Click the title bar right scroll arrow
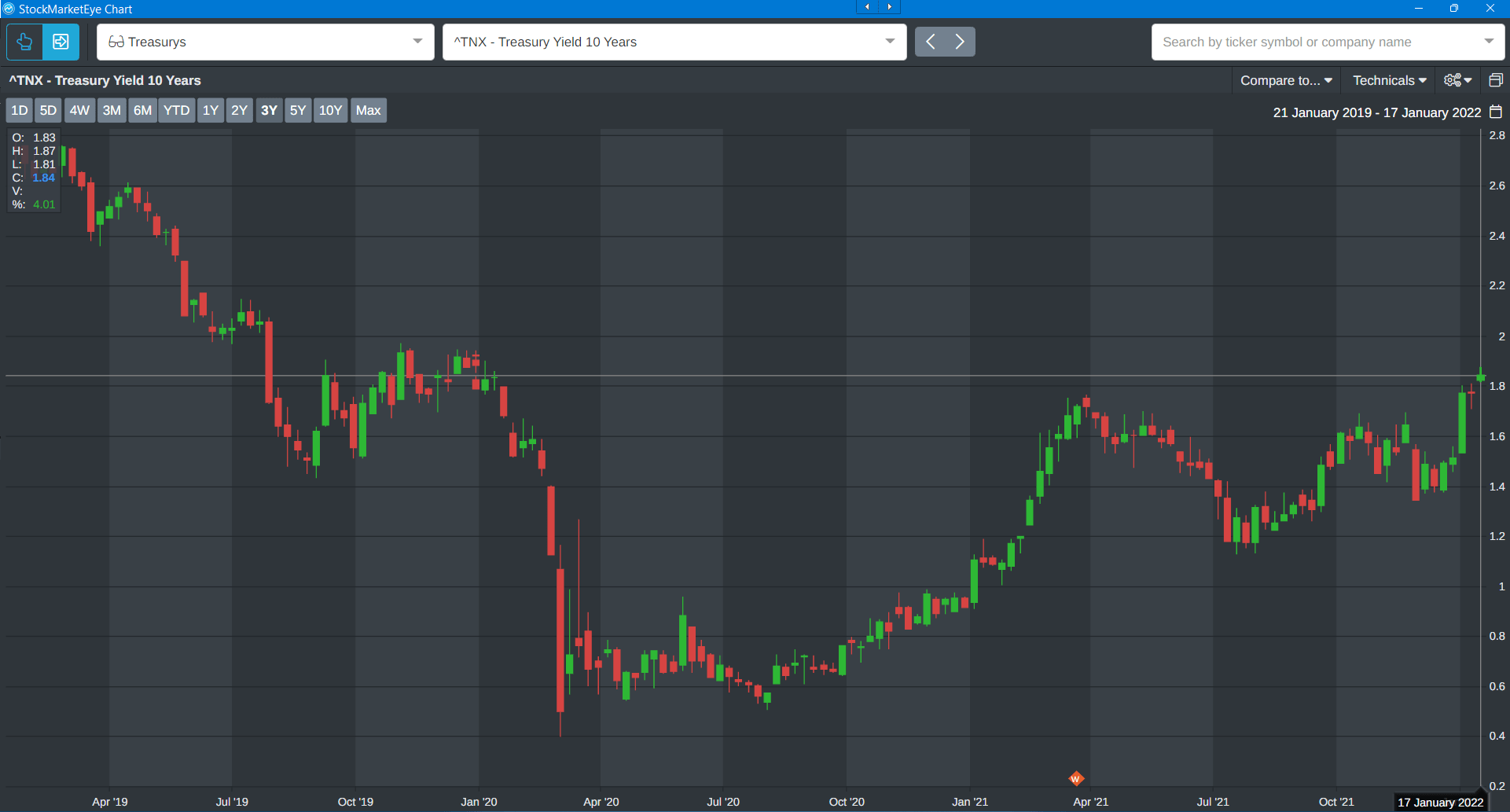Image resolution: width=1510 pixels, height=812 pixels. 889,7
